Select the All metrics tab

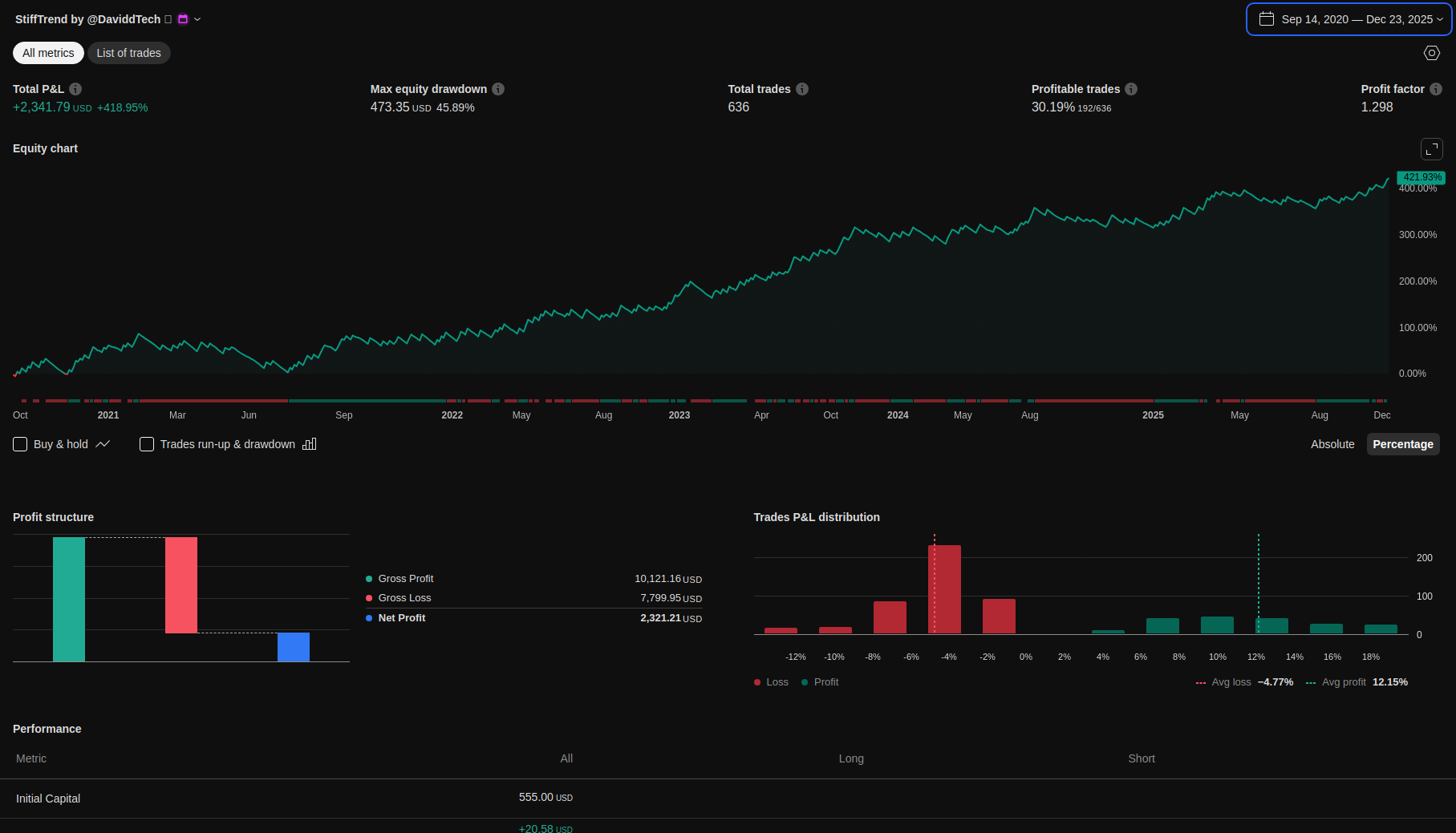[x=48, y=53]
